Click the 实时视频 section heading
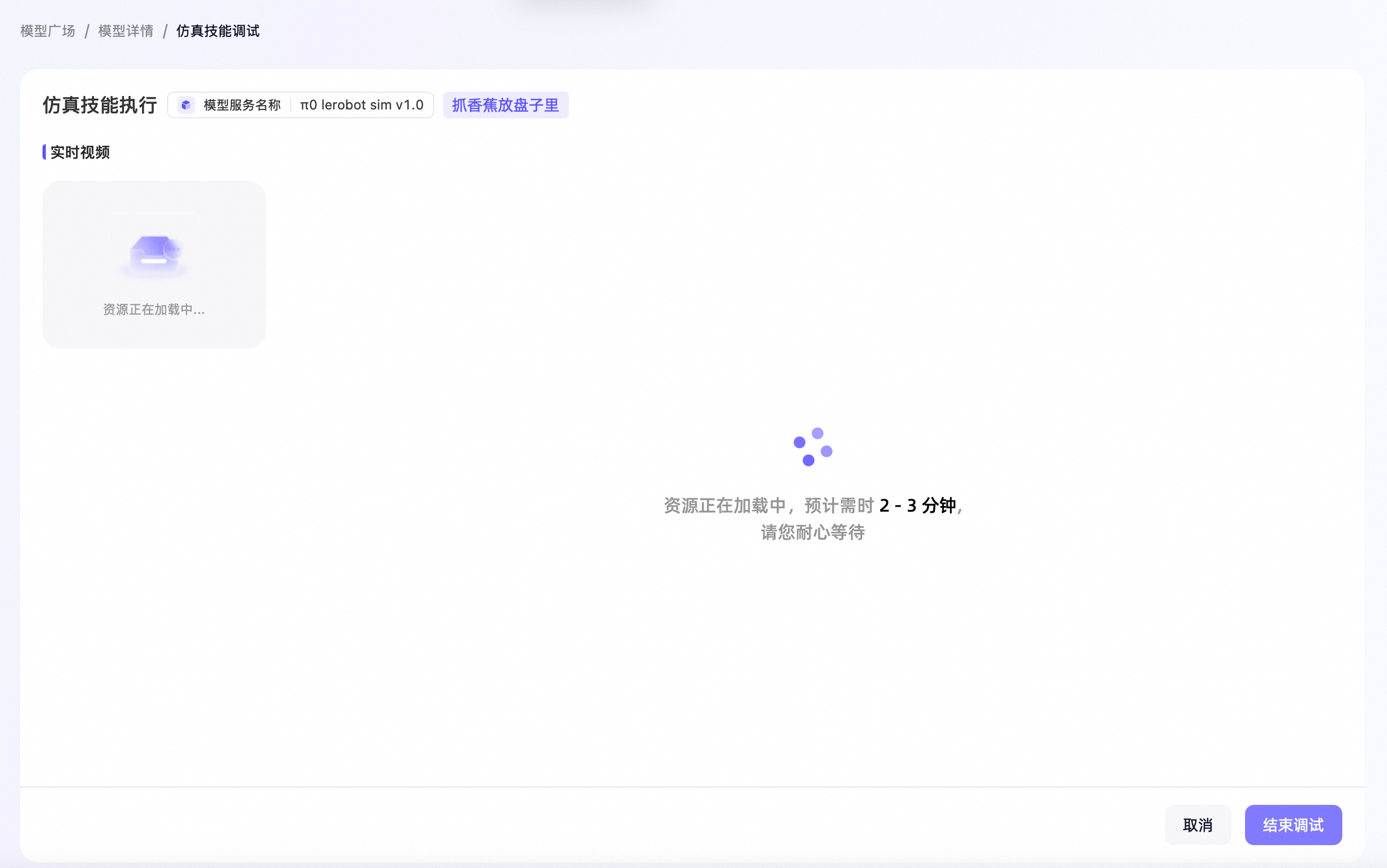Image resolution: width=1387 pixels, height=868 pixels. [80, 152]
